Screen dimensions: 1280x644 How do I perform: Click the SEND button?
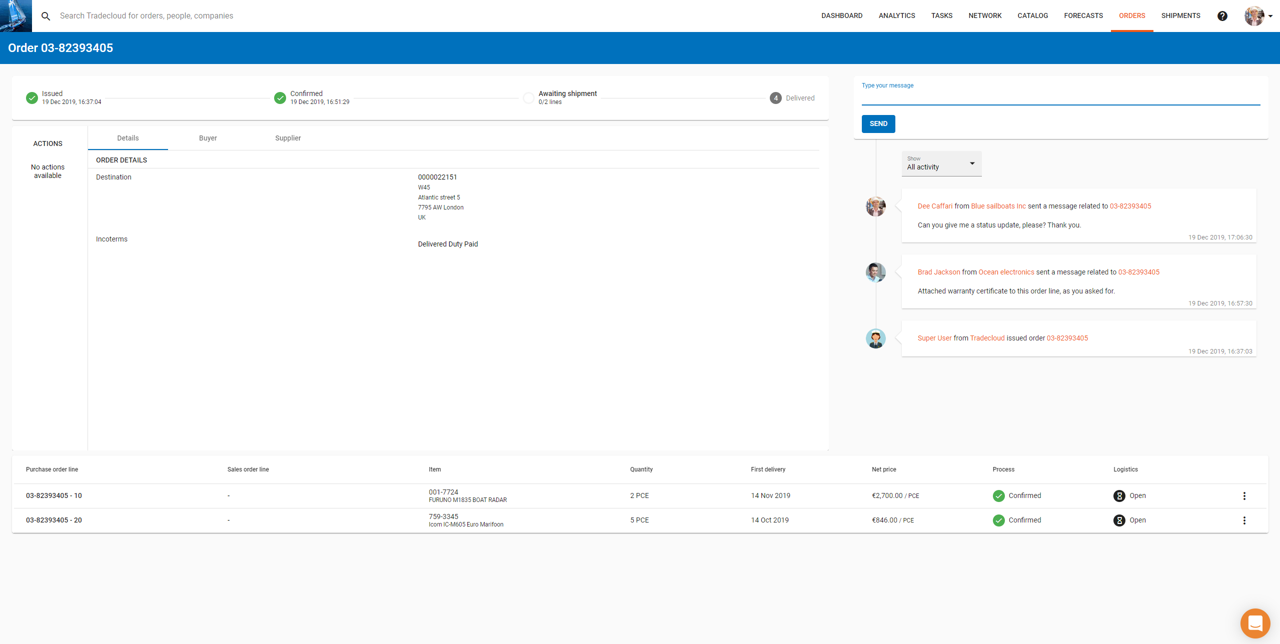(x=878, y=124)
